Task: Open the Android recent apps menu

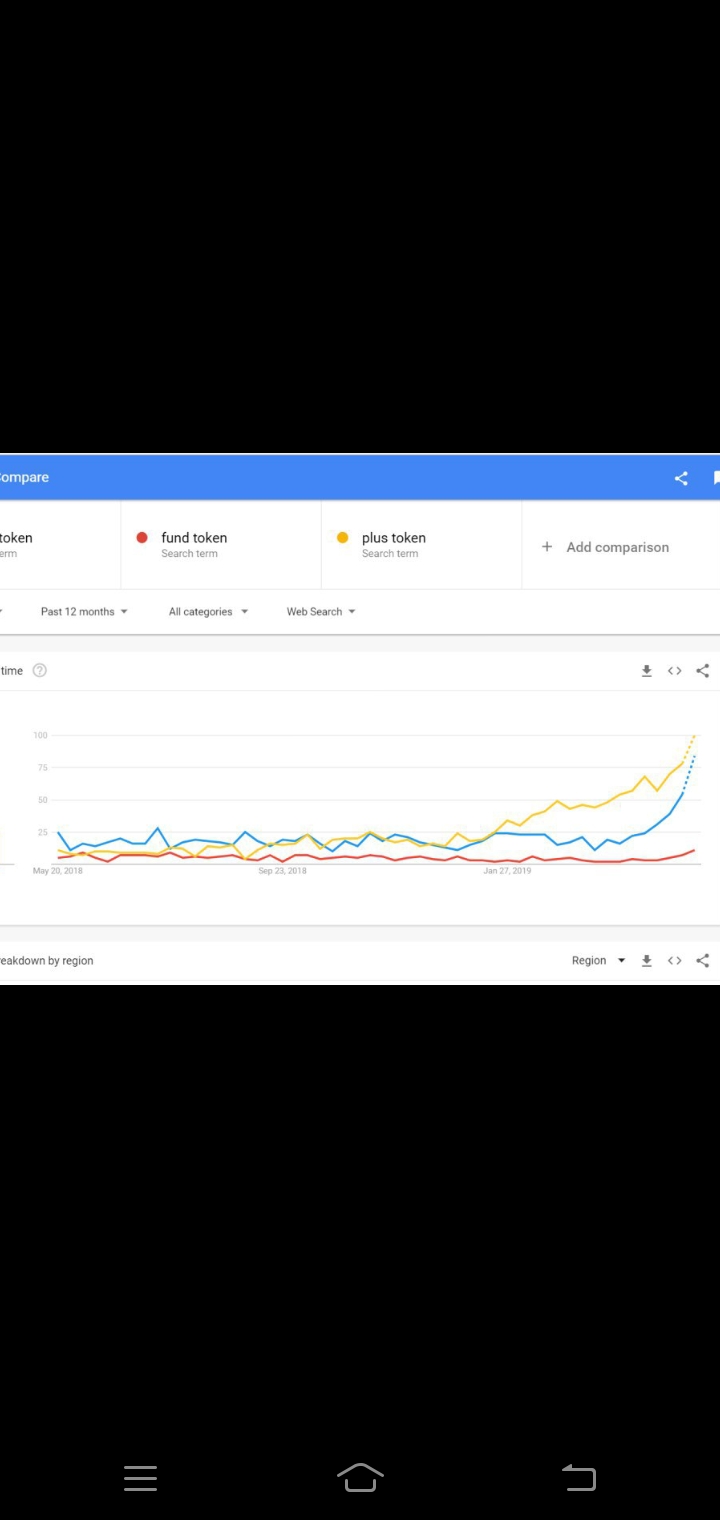Action: pos(141,1478)
